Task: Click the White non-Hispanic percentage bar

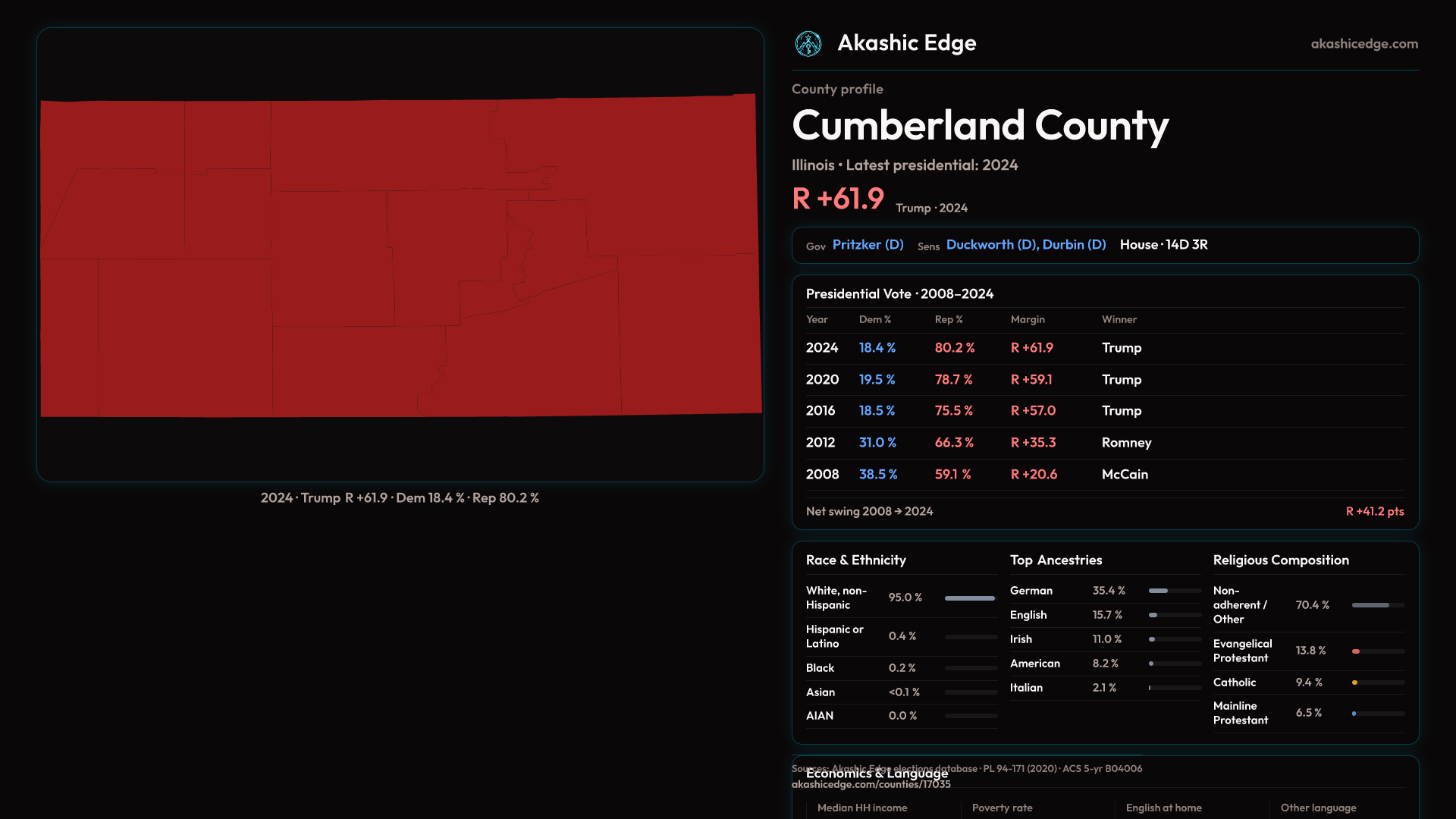Action: 969,598
